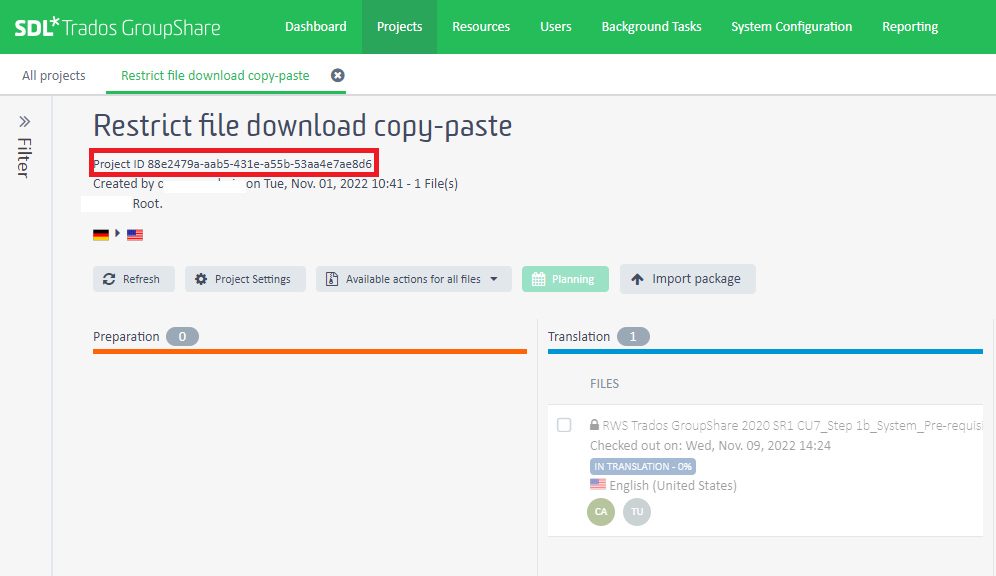
Task: Switch to the All projects tab
Action: click(53, 76)
